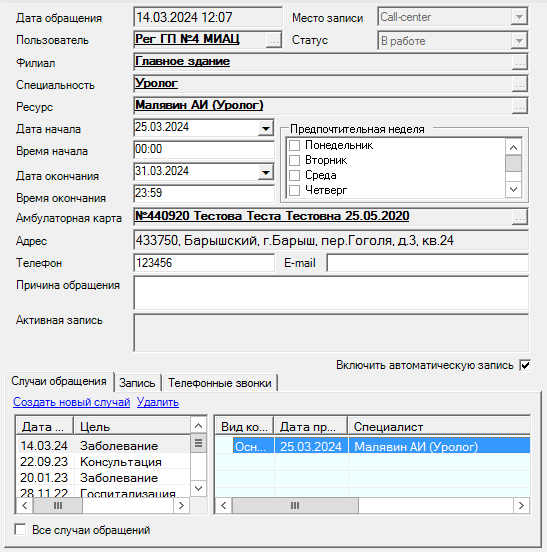
Task: Click the Причина обращения text area
Action: (331, 293)
